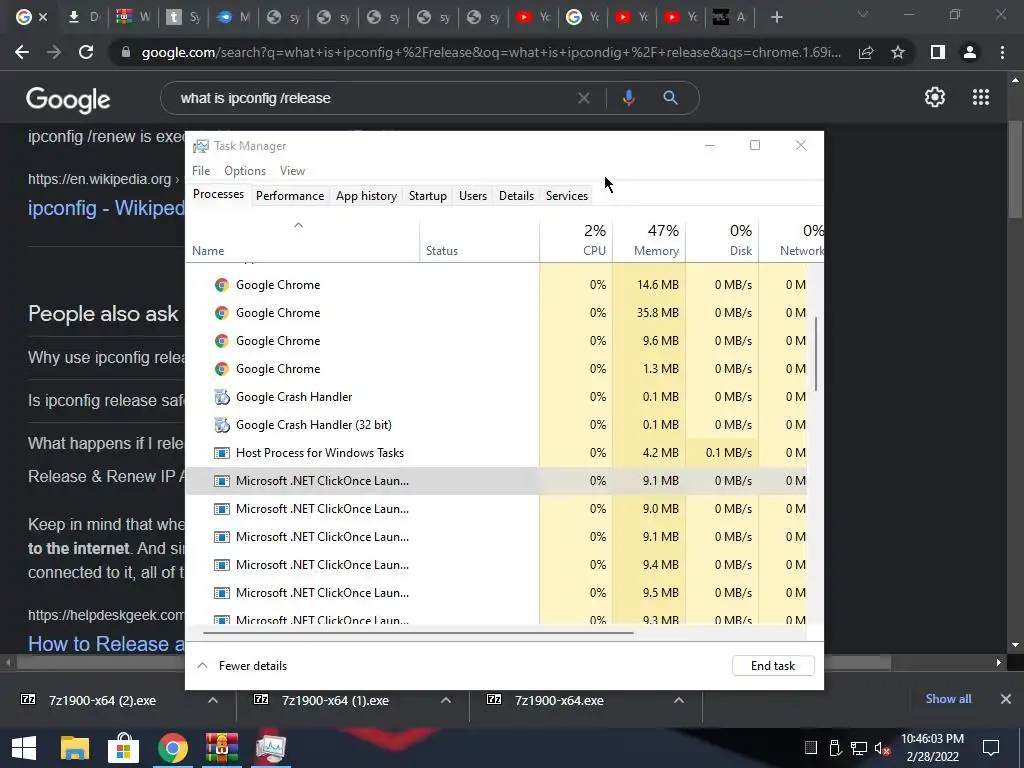Viewport: 1024px width, 768px height.
Task: Select the Google Crash Handler process icon
Action: (x=222, y=397)
